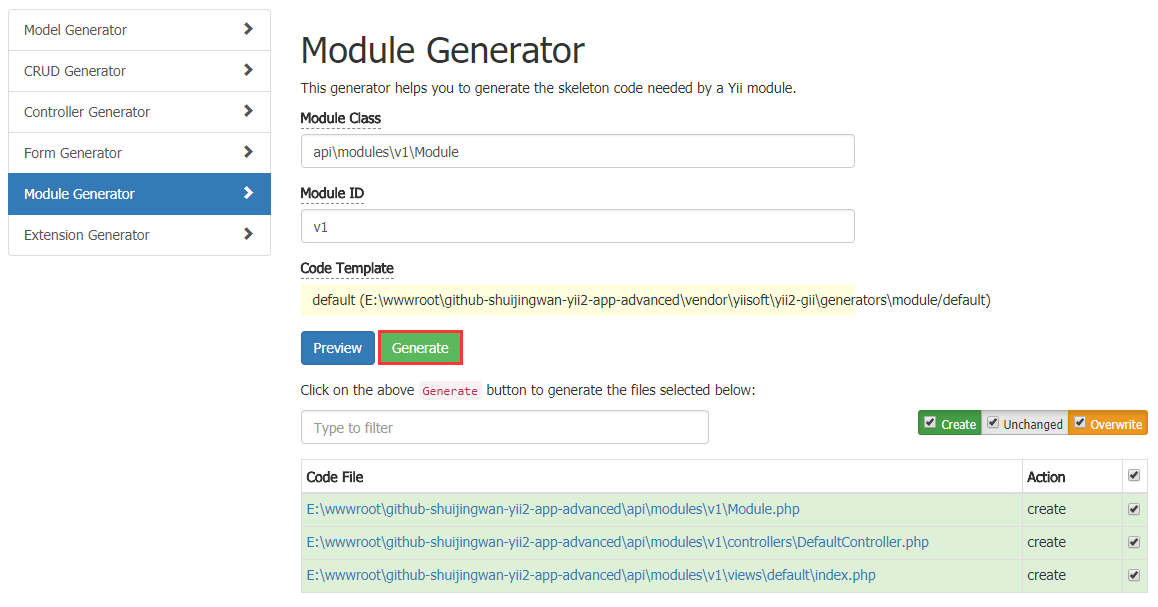Click the chevron icon beside Model Generator
The width and height of the screenshot is (1158, 607).
coord(248,29)
